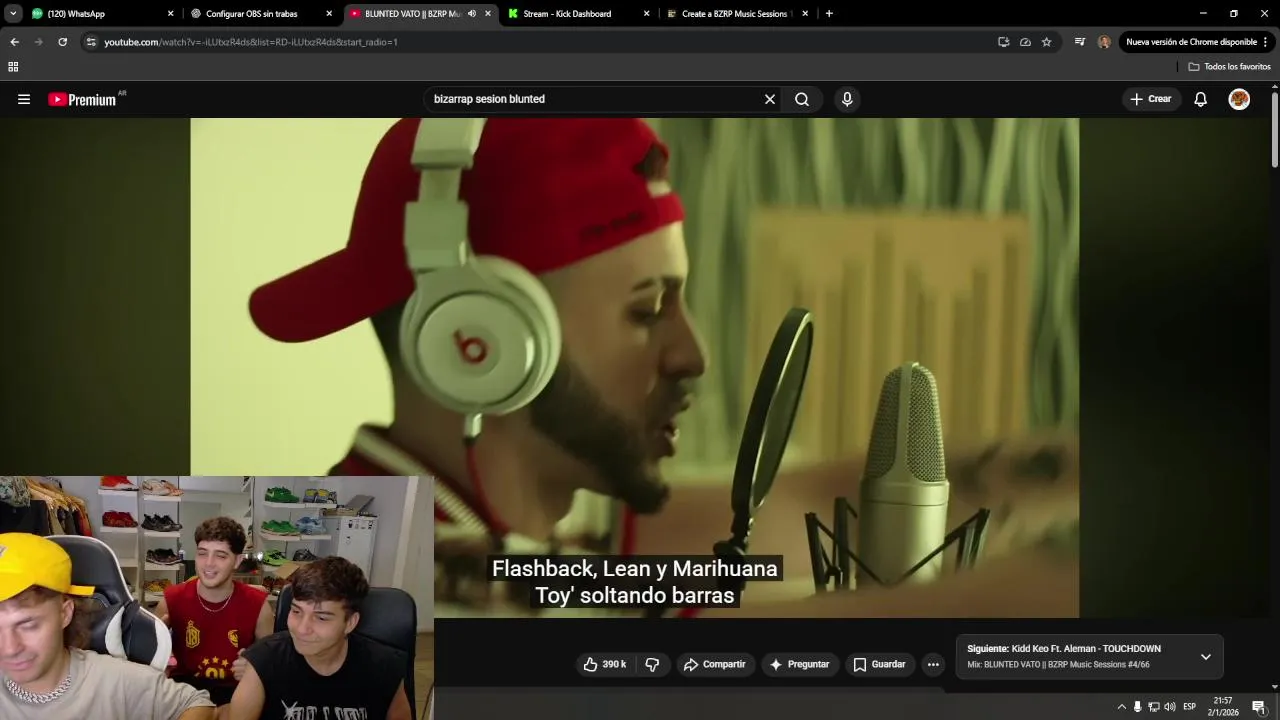Close the Kick Dashboard tab
The image size is (1280, 720).
tap(646, 14)
